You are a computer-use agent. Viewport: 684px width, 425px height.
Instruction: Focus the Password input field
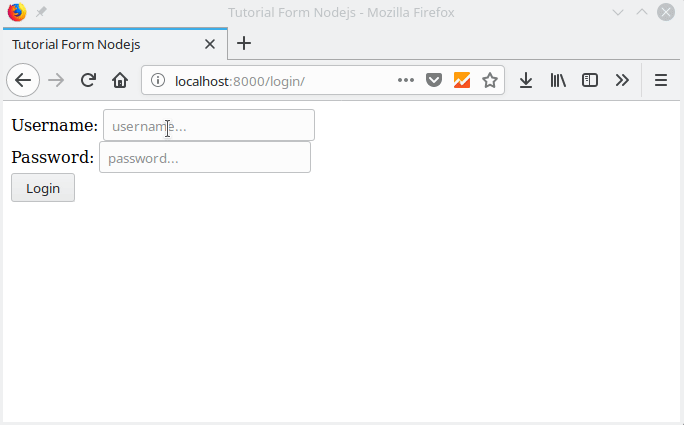click(205, 157)
